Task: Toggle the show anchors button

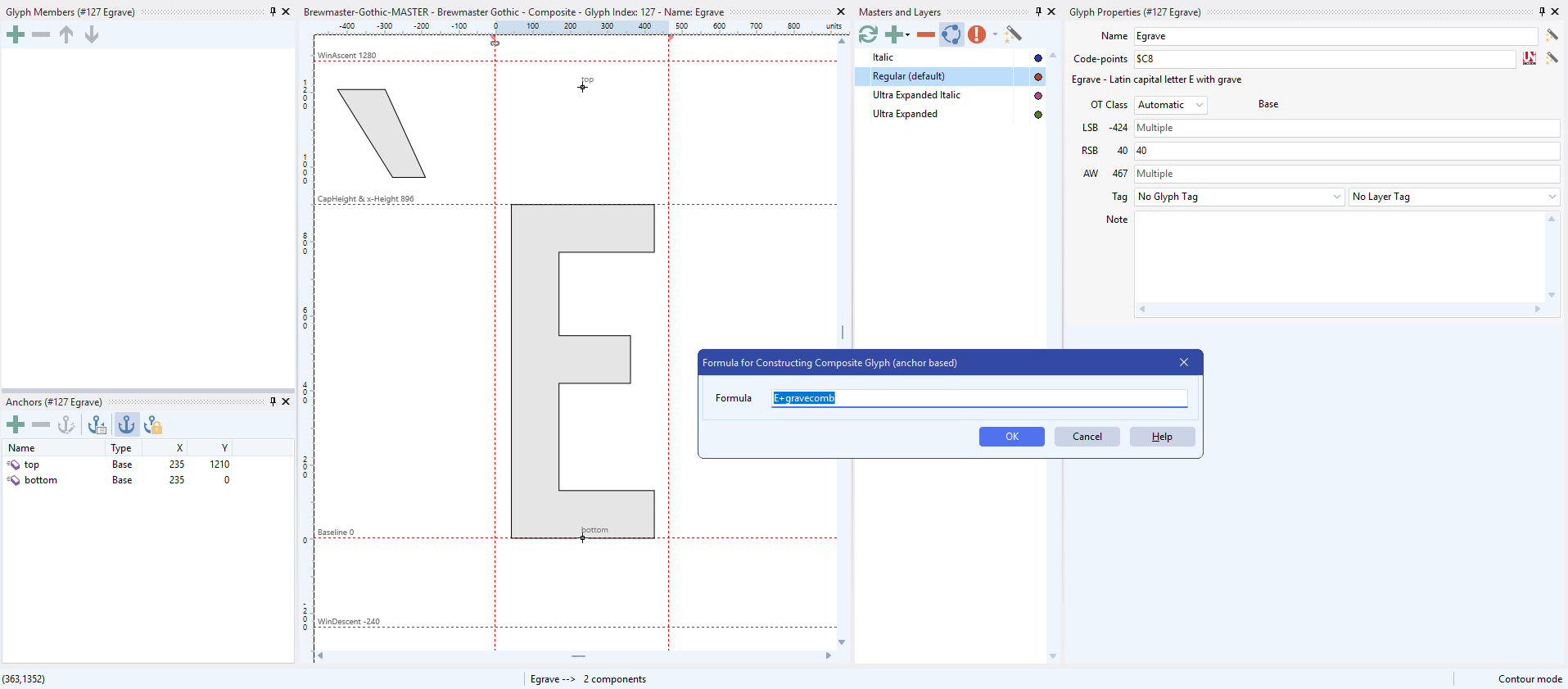Action: click(126, 424)
